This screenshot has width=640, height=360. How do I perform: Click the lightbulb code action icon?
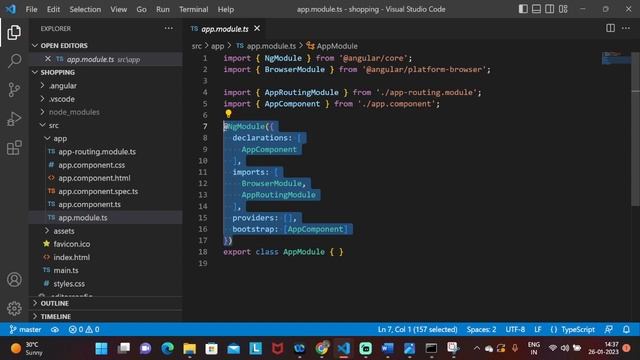[228, 113]
